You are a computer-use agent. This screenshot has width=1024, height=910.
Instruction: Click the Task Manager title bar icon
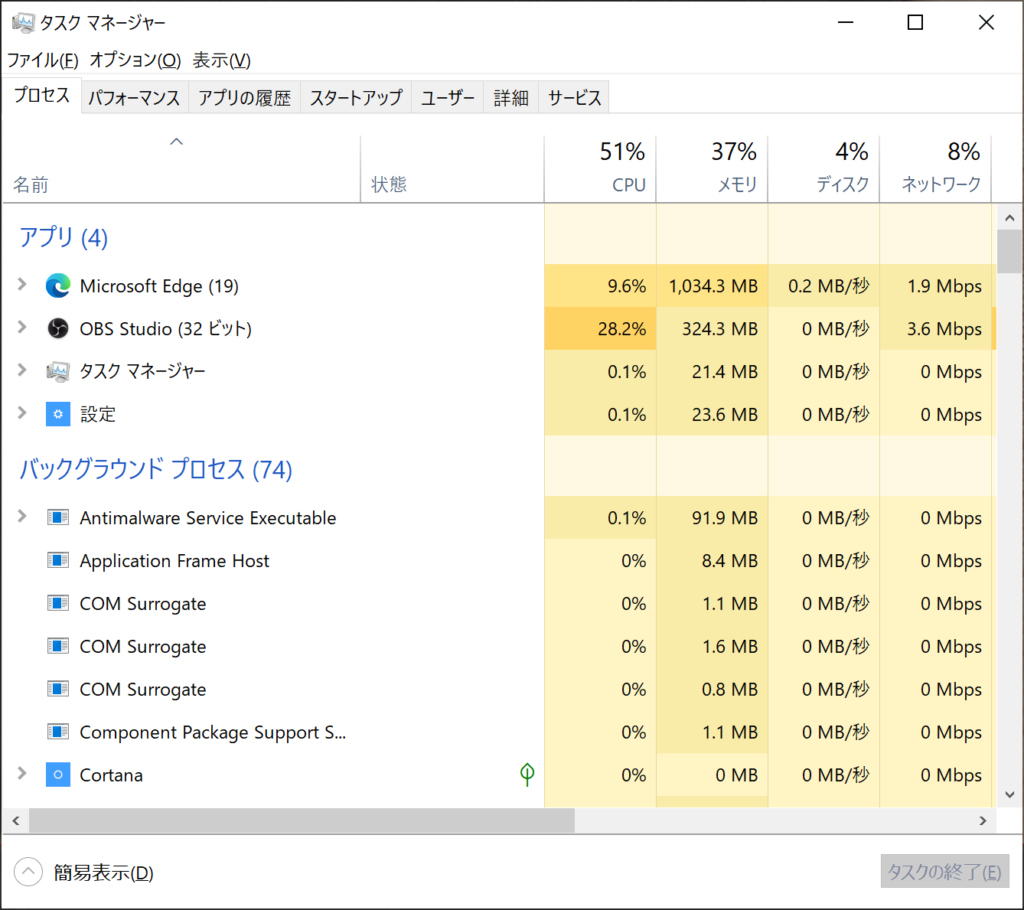pyautogui.click(x=23, y=23)
